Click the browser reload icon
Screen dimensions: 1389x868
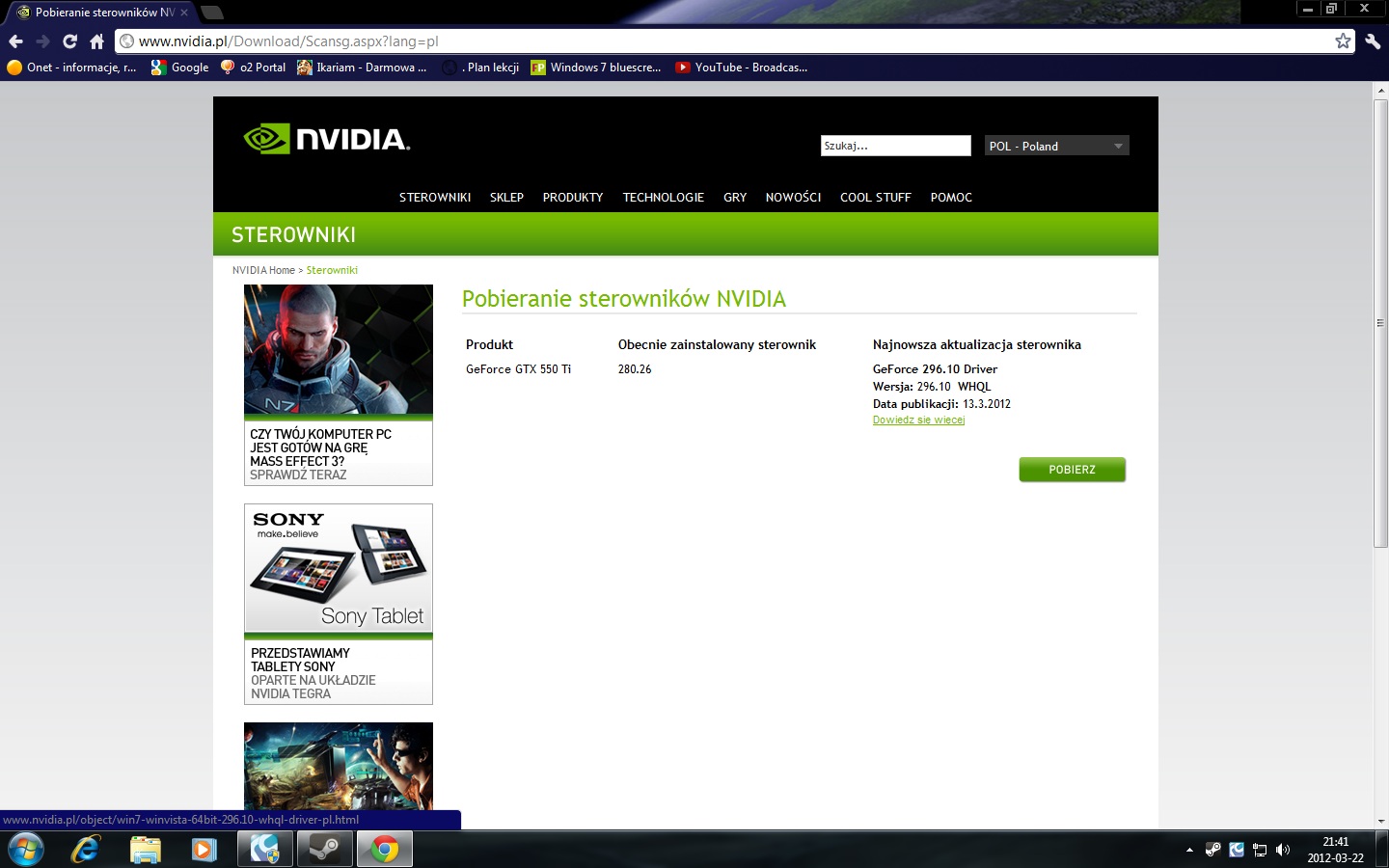click(69, 41)
